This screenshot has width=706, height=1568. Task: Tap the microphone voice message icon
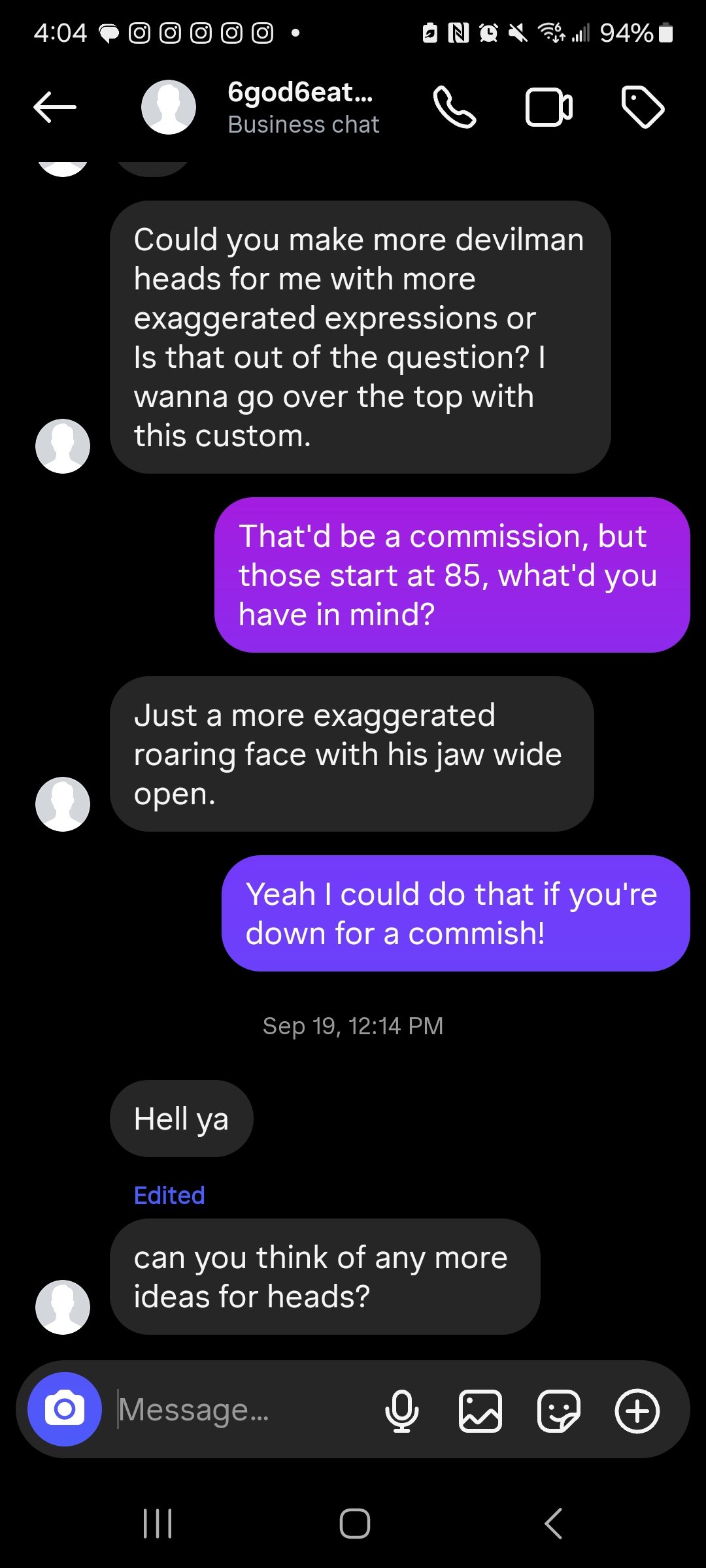tap(402, 1411)
